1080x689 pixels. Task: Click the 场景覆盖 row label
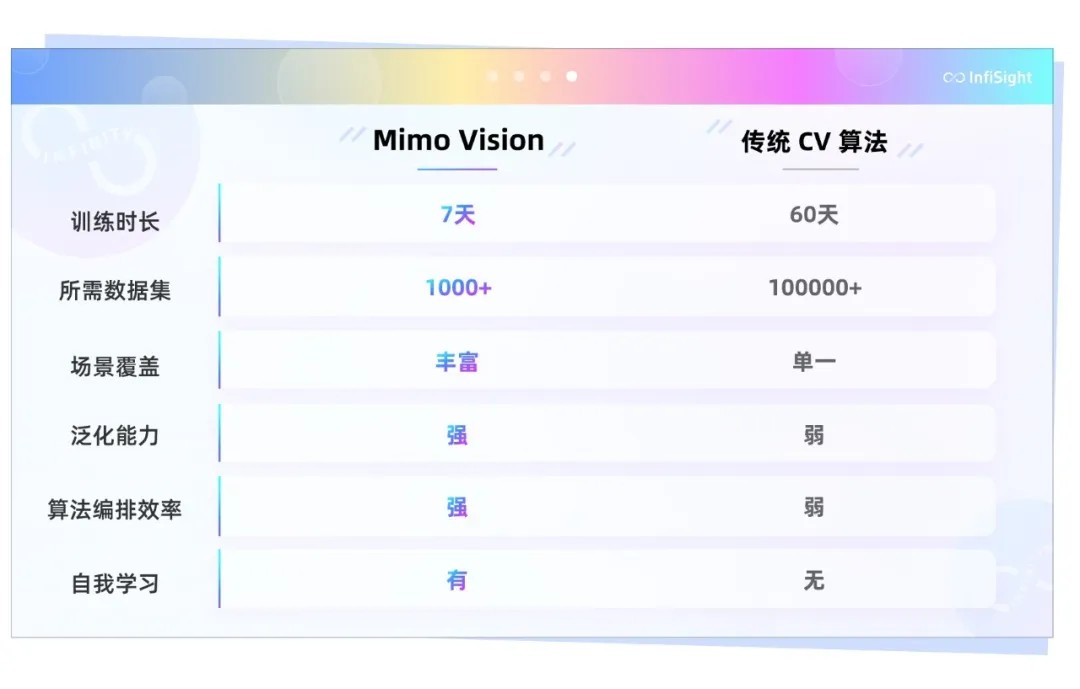[x=115, y=367]
